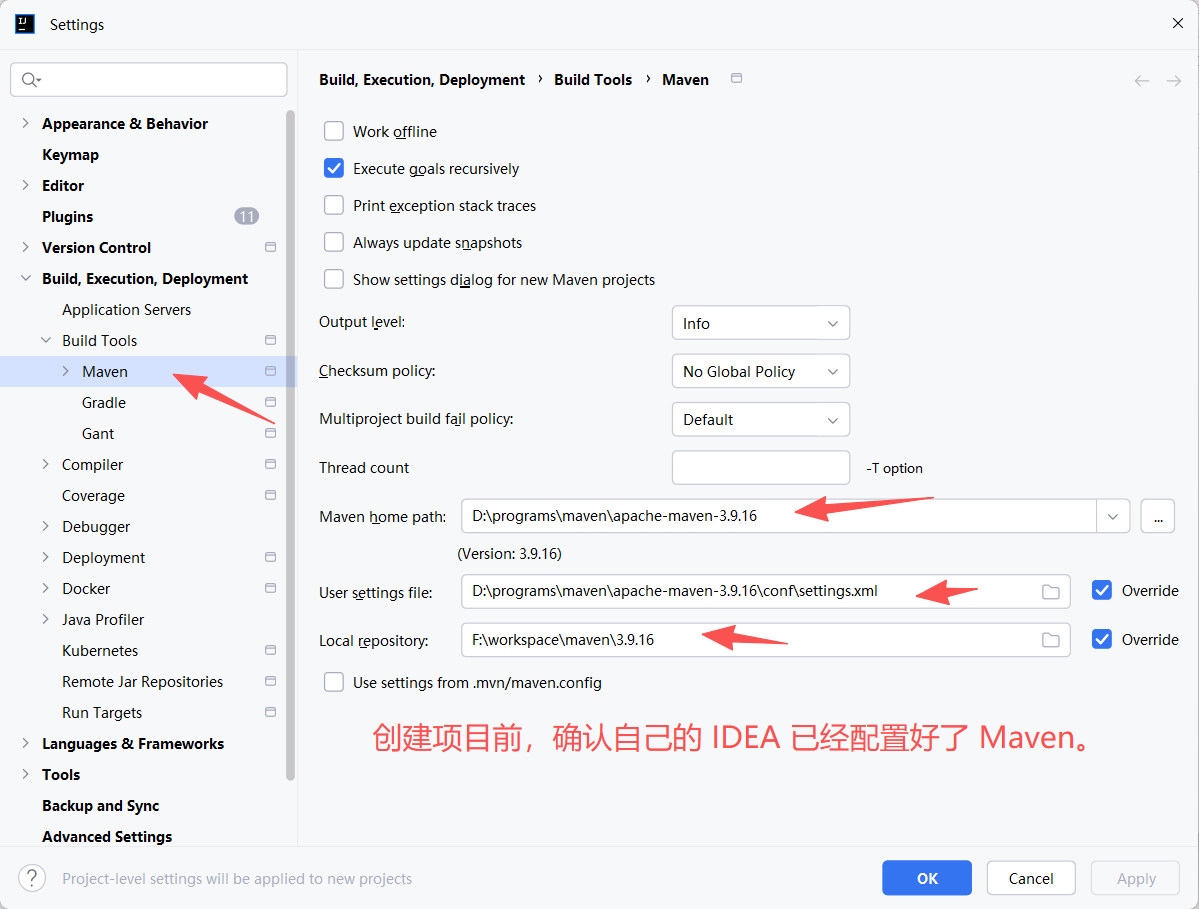Select Plugins in settings tree
The image size is (1199, 909).
(67, 216)
